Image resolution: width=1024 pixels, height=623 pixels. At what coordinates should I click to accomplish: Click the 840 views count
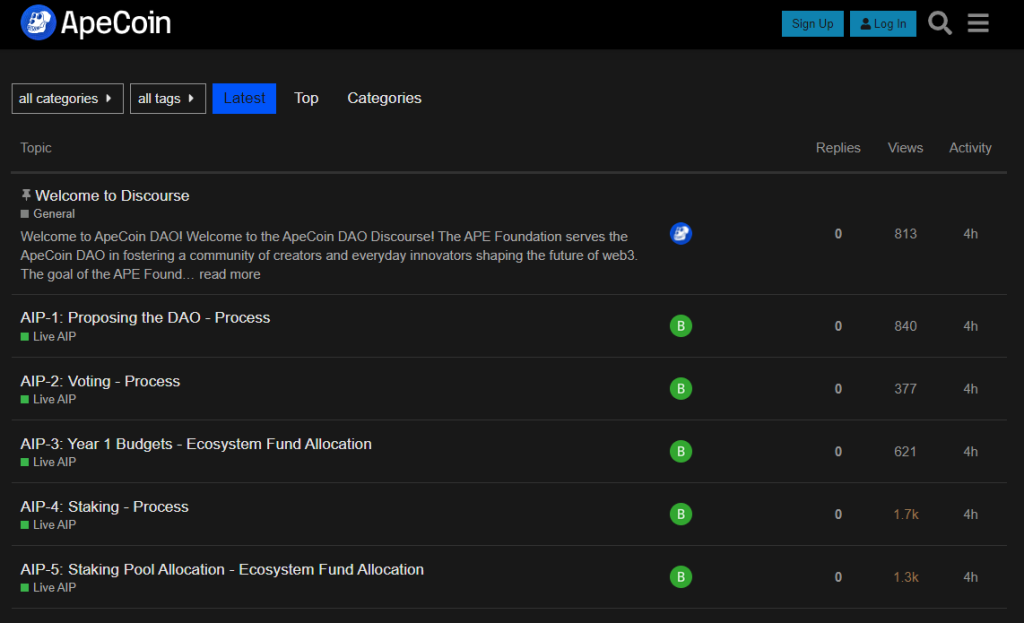pos(905,326)
